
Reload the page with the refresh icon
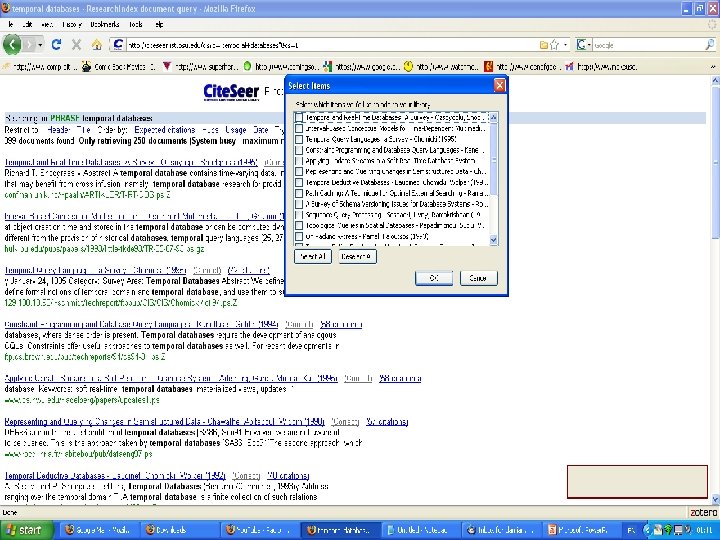pos(56,45)
